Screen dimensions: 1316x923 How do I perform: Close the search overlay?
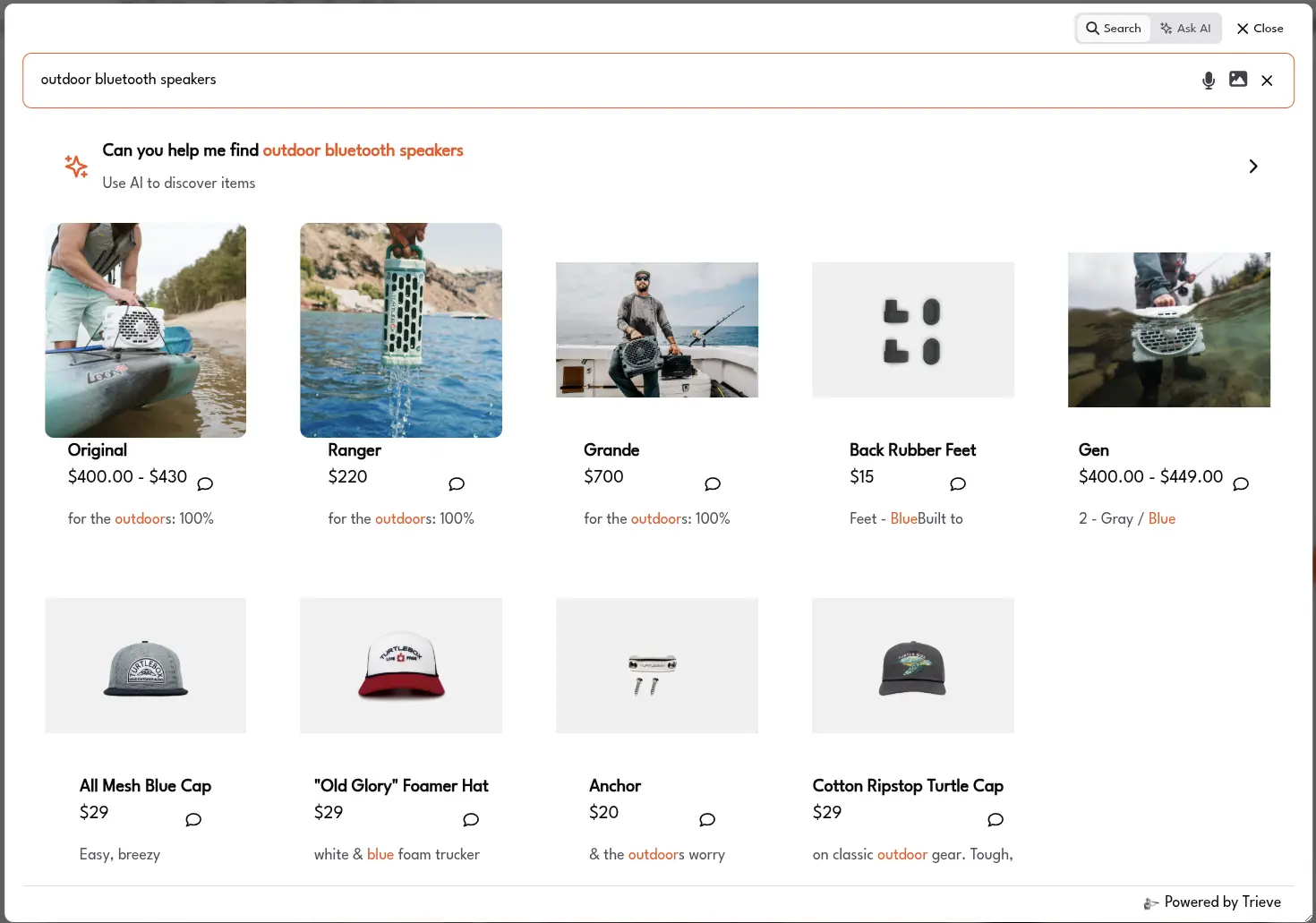(1260, 28)
